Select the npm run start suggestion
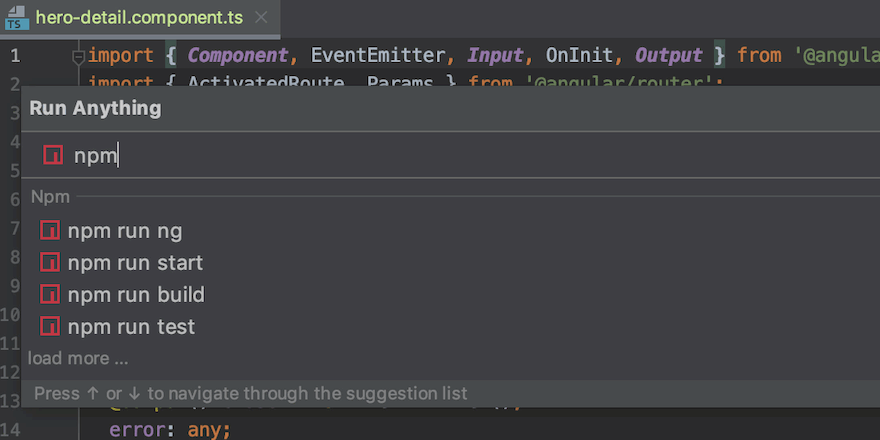880x440 pixels. pyautogui.click(x=451, y=263)
